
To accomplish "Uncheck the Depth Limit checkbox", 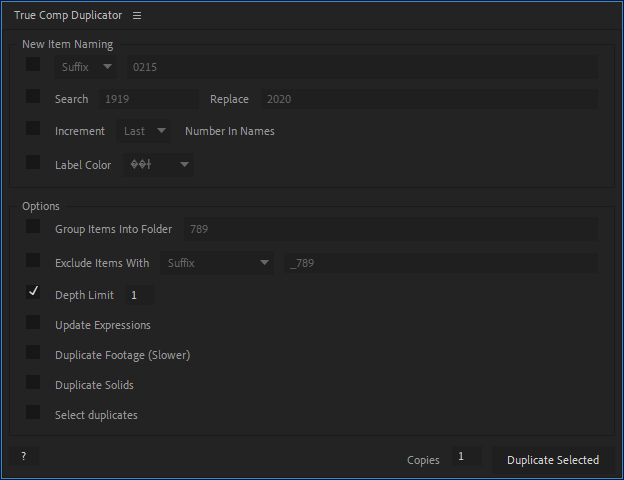I will (33, 292).
